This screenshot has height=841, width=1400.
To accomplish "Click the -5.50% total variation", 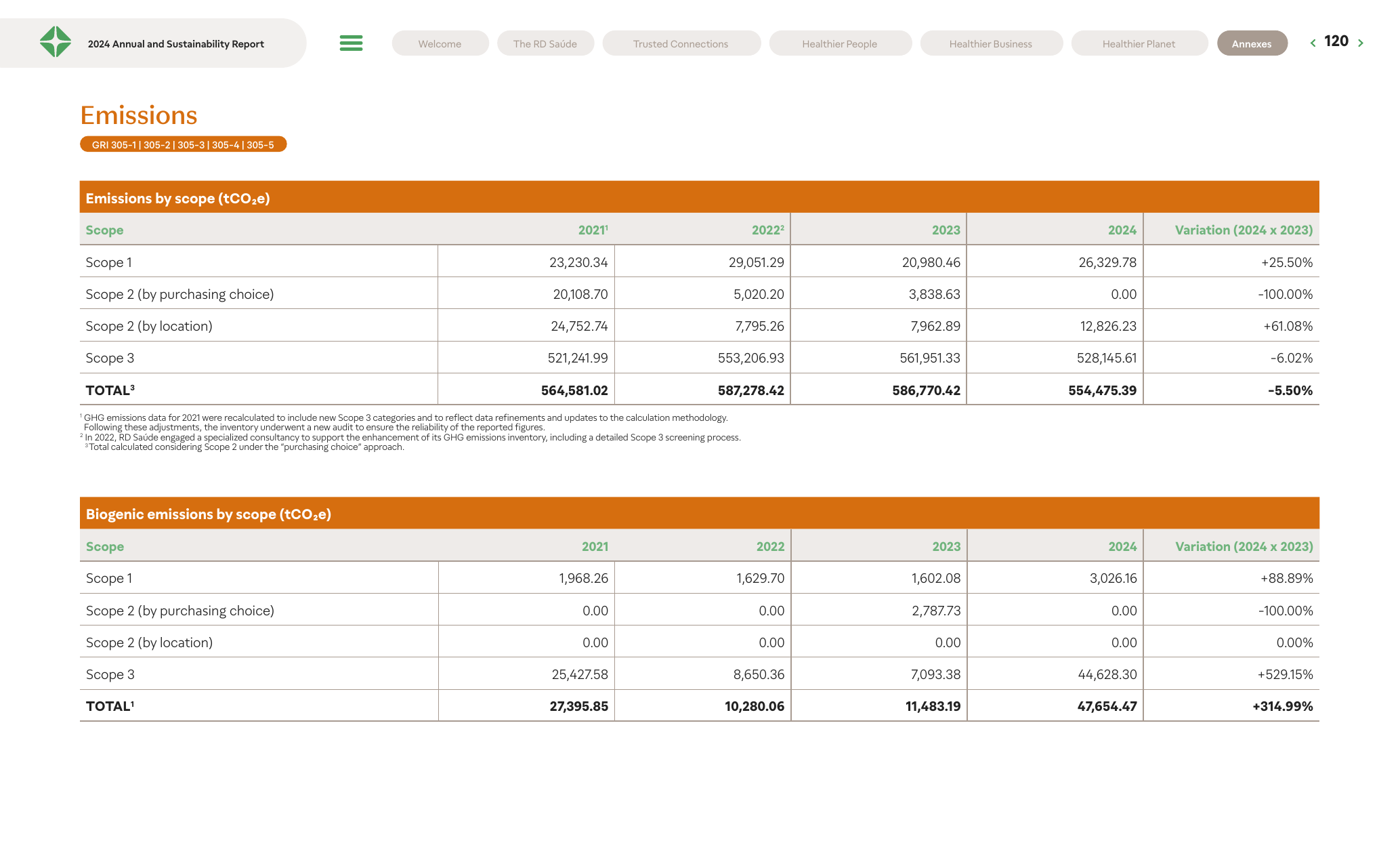I will point(1290,390).
